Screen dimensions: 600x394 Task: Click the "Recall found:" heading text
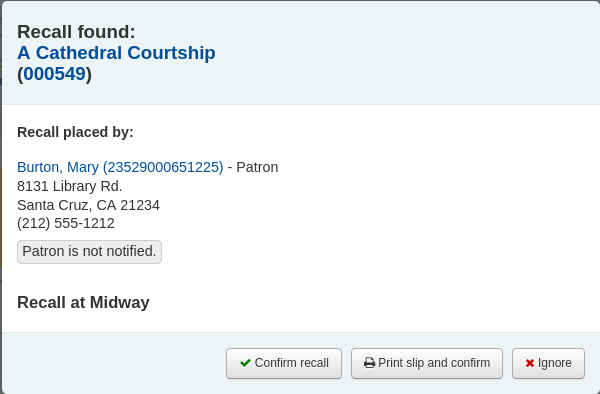[76, 32]
